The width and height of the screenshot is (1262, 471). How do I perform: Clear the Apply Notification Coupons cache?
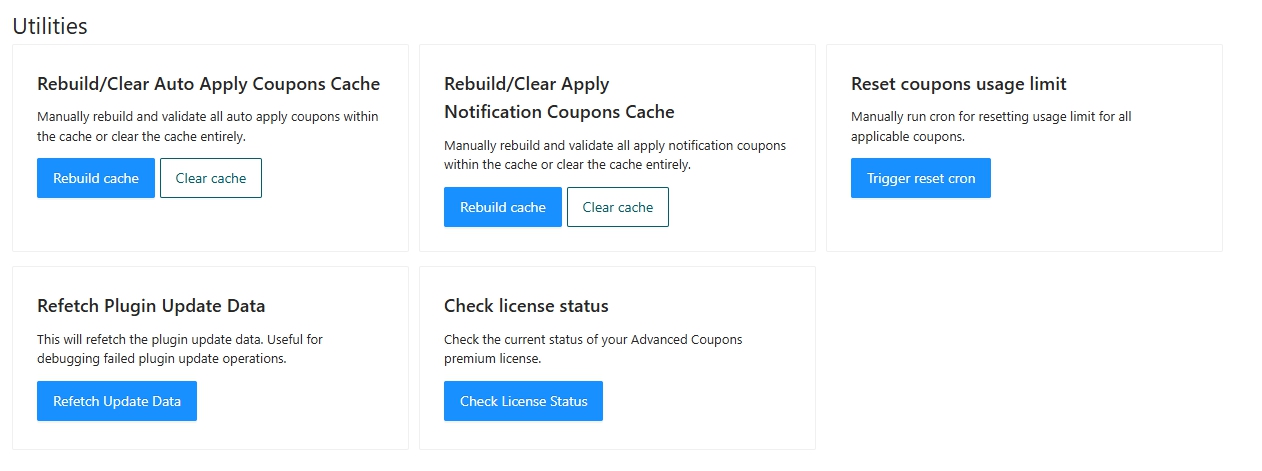coord(618,207)
